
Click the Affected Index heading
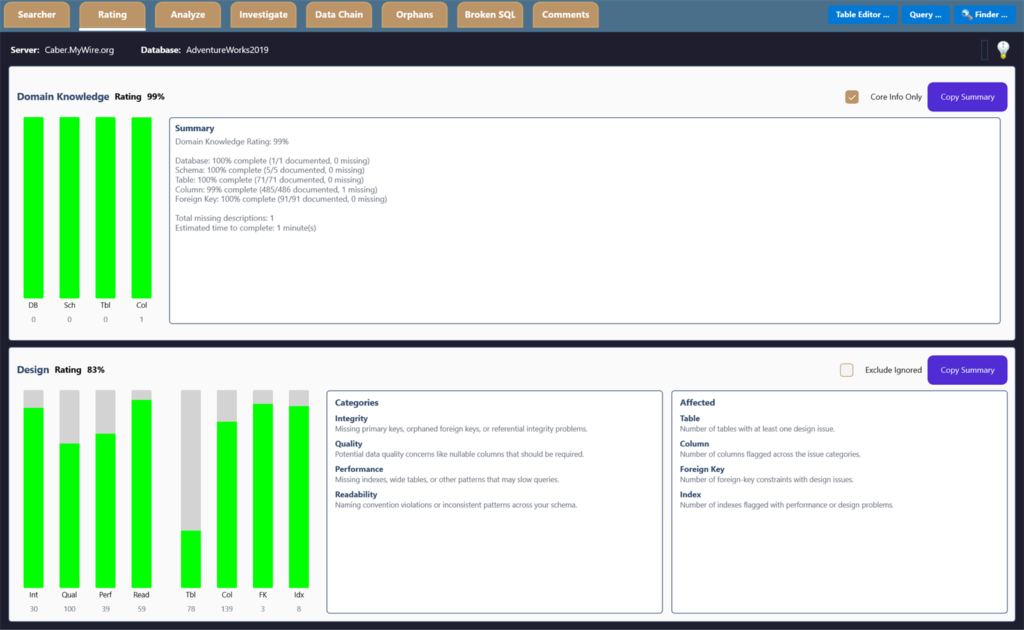coord(690,495)
